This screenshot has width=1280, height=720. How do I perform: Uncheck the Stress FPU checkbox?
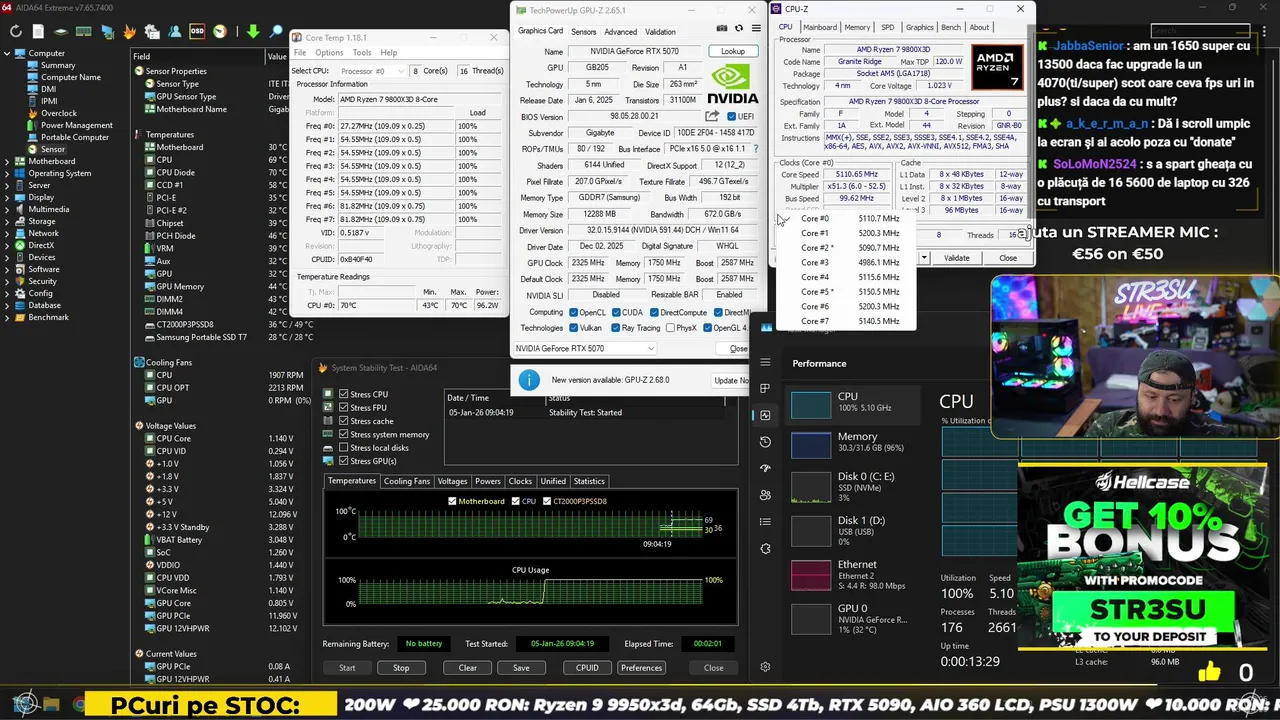point(344,408)
